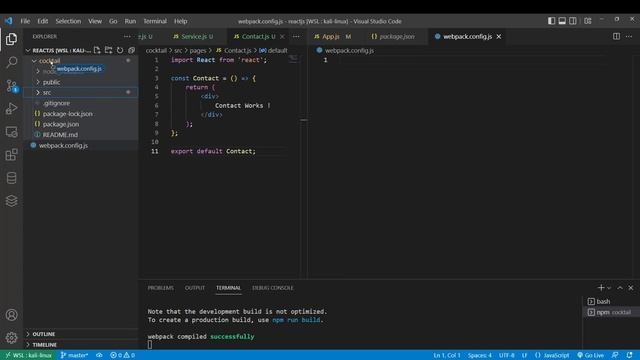The width and height of the screenshot is (640, 360).
Task: Close the Contact.js tab
Action: coord(282,36)
